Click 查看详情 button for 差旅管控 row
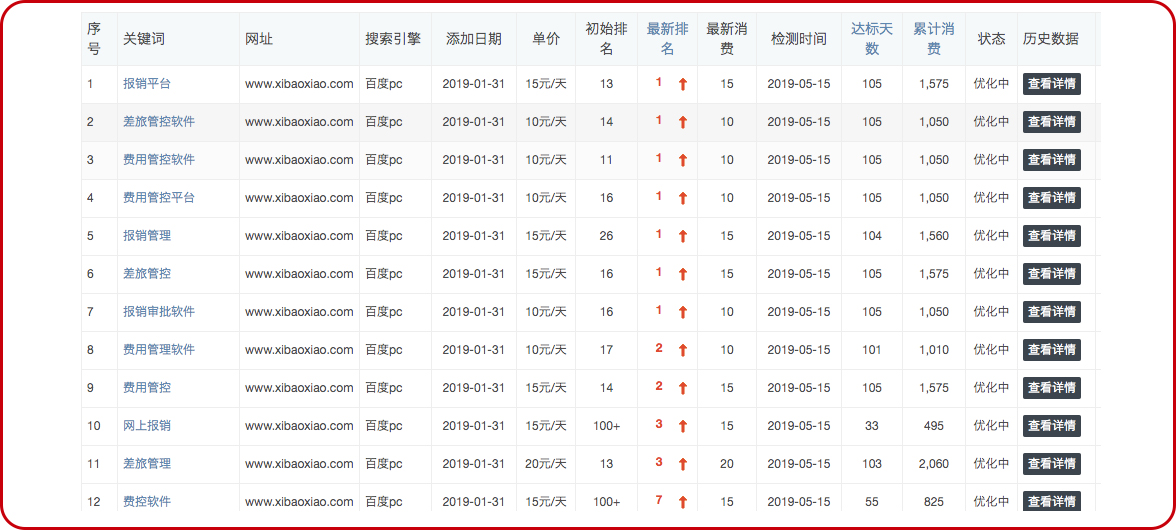 click(x=1051, y=274)
